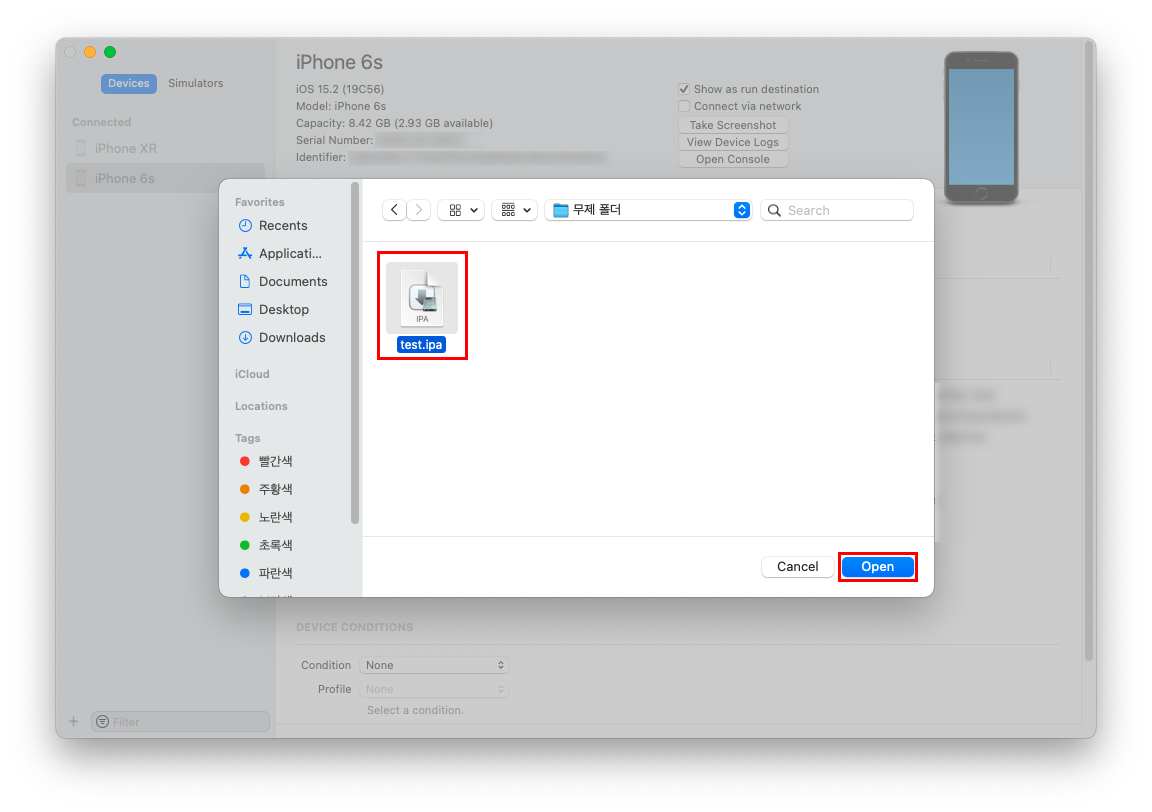Click the yellow minimize window button
This screenshot has height=812, width=1152.
coord(90,51)
